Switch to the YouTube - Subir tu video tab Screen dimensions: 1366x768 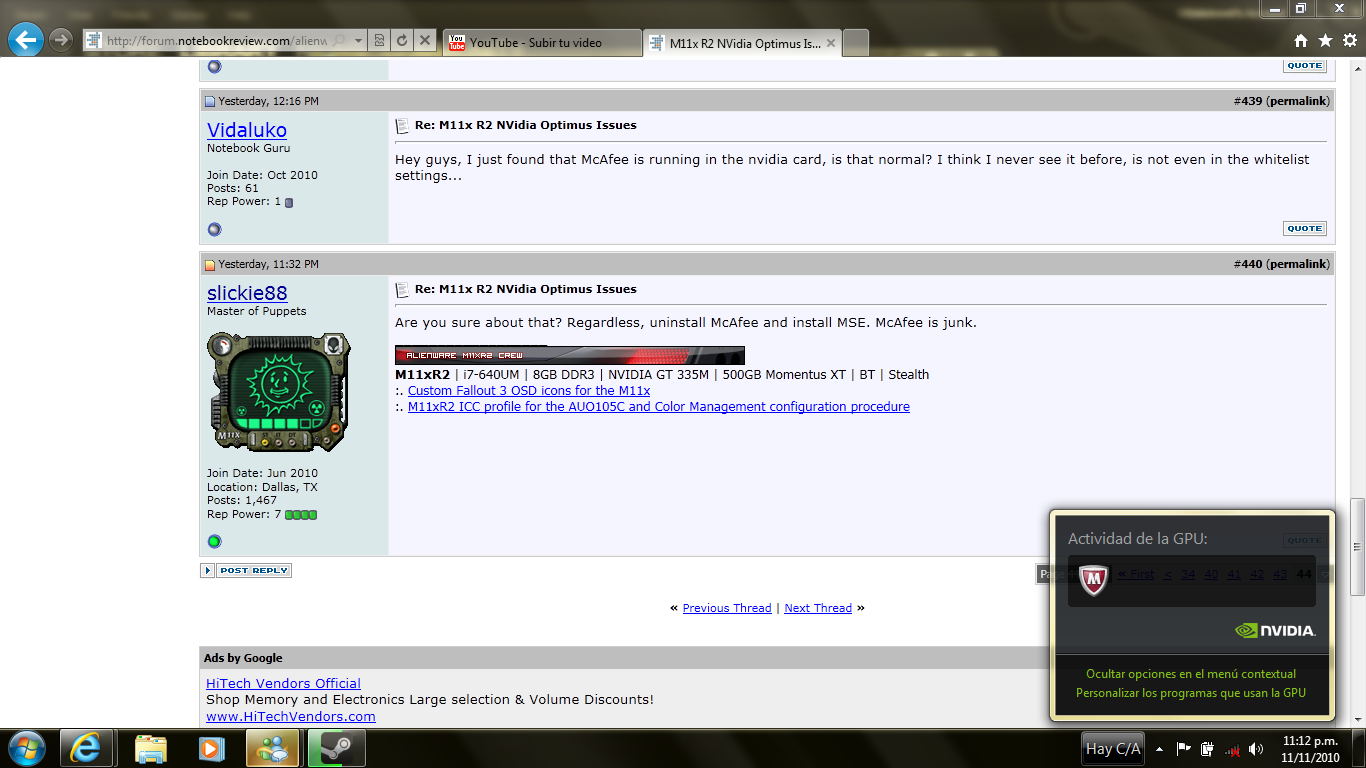click(541, 43)
